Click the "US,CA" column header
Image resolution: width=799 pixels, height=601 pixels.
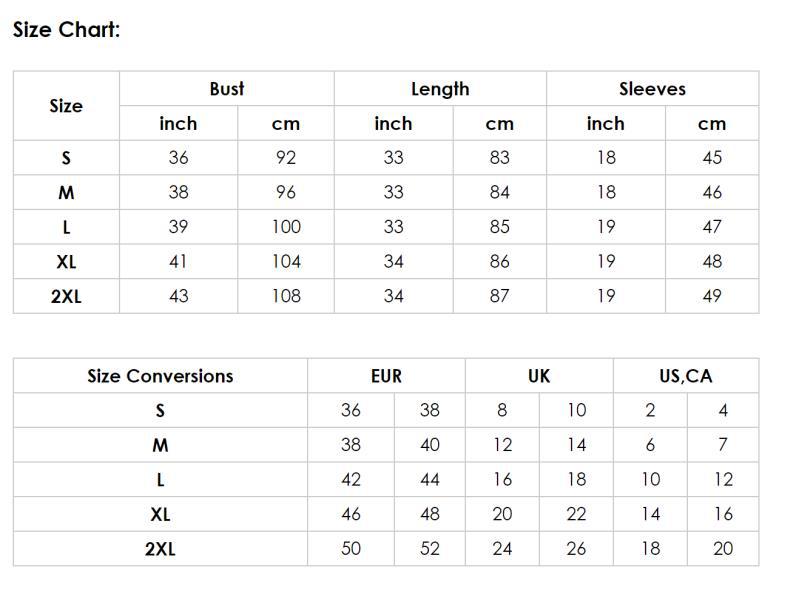685,376
